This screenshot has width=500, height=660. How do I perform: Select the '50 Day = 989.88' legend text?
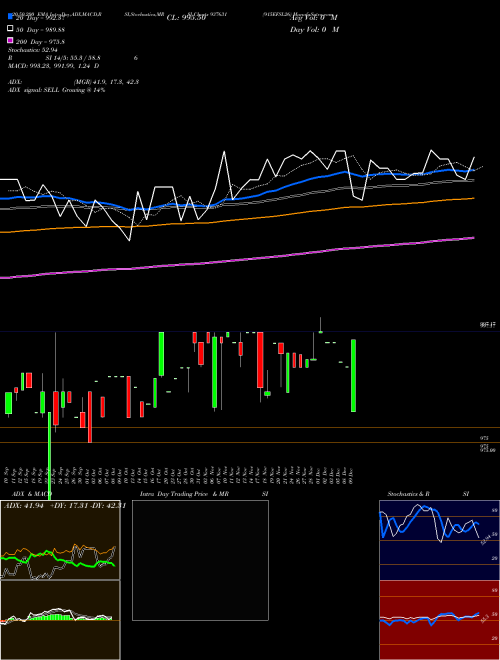[x=40, y=29]
